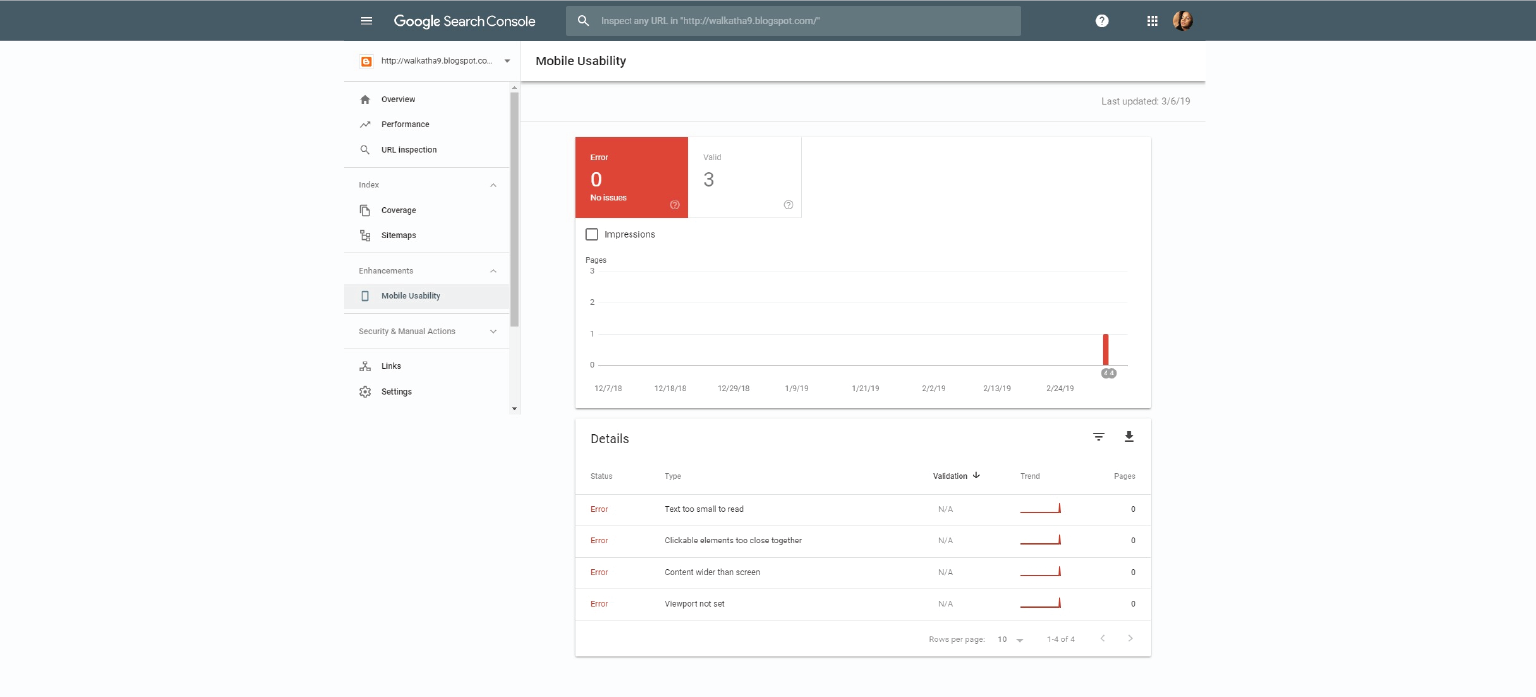Click the Mobile Usability phone icon

pyautogui.click(x=365, y=296)
